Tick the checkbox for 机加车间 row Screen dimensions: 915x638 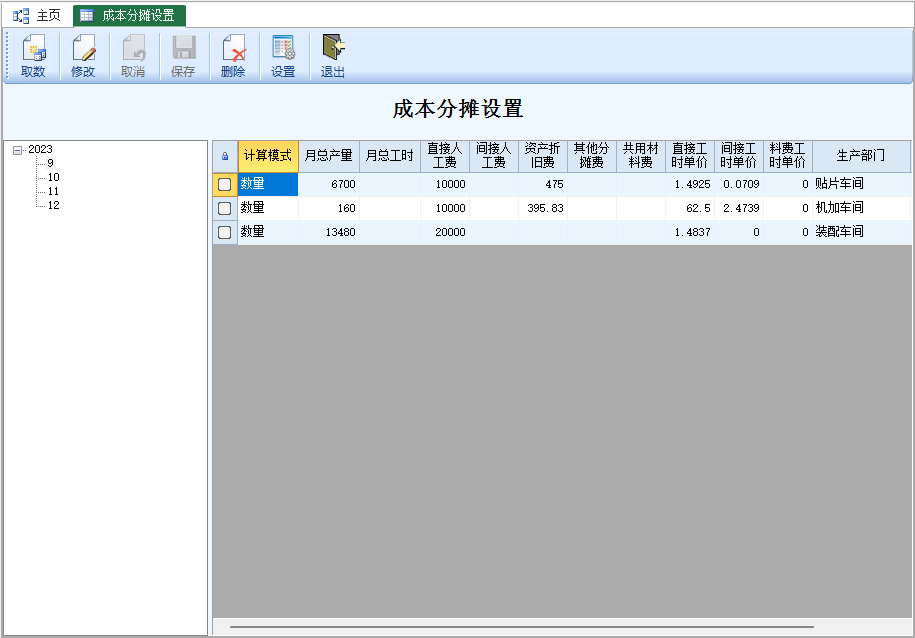click(x=225, y=208)
